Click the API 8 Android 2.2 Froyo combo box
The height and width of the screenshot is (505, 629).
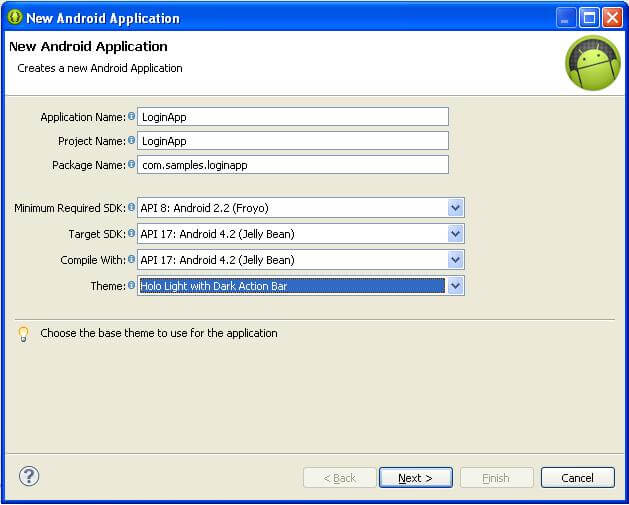point(301,208)
